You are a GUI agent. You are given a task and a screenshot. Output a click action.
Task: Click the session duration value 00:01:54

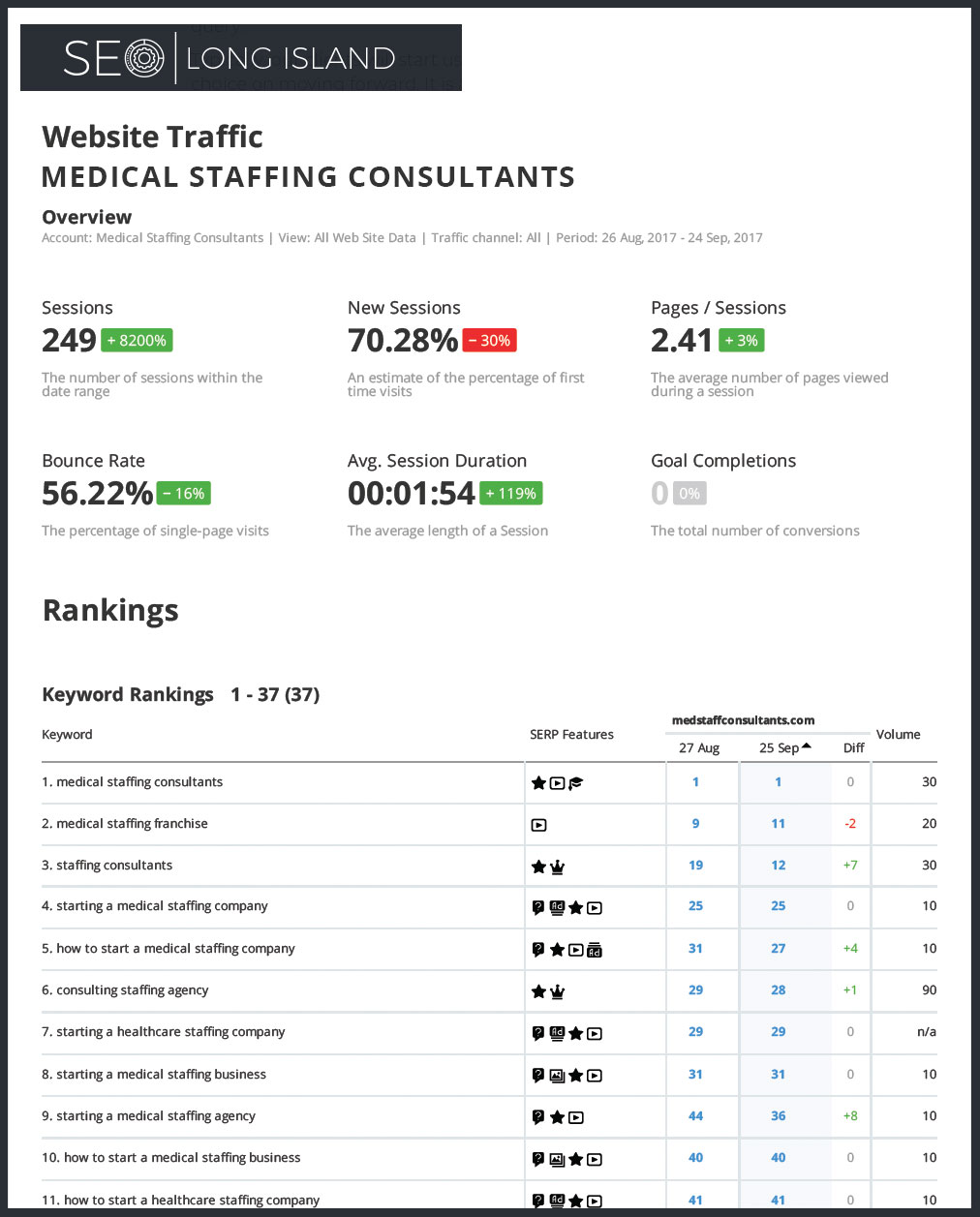pyautogui.click(x=412, y=494)
